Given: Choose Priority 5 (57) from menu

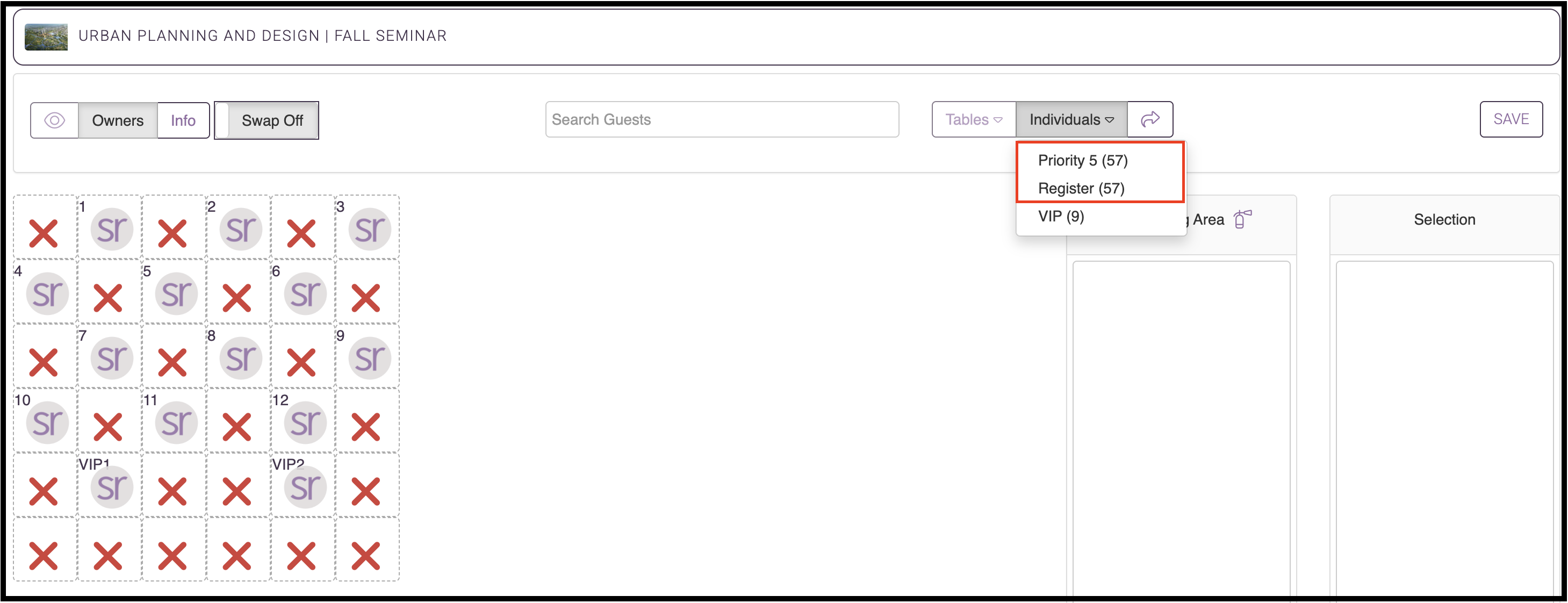Looking at the screenshot, I should coord(1082,160).
